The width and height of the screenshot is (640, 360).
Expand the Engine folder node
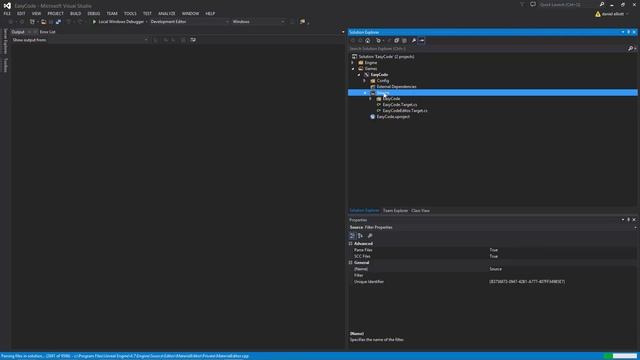[353, 63]
